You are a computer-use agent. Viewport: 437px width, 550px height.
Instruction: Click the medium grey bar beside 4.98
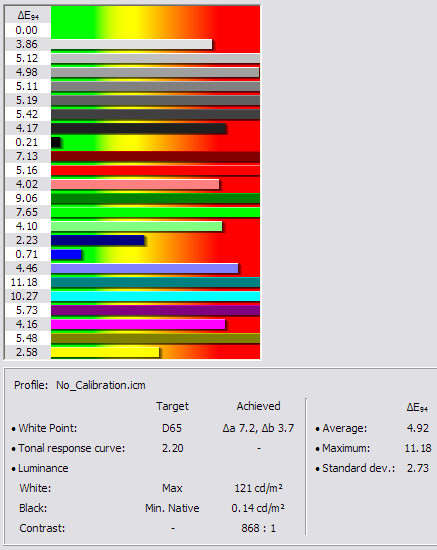(x=155, y=72)
